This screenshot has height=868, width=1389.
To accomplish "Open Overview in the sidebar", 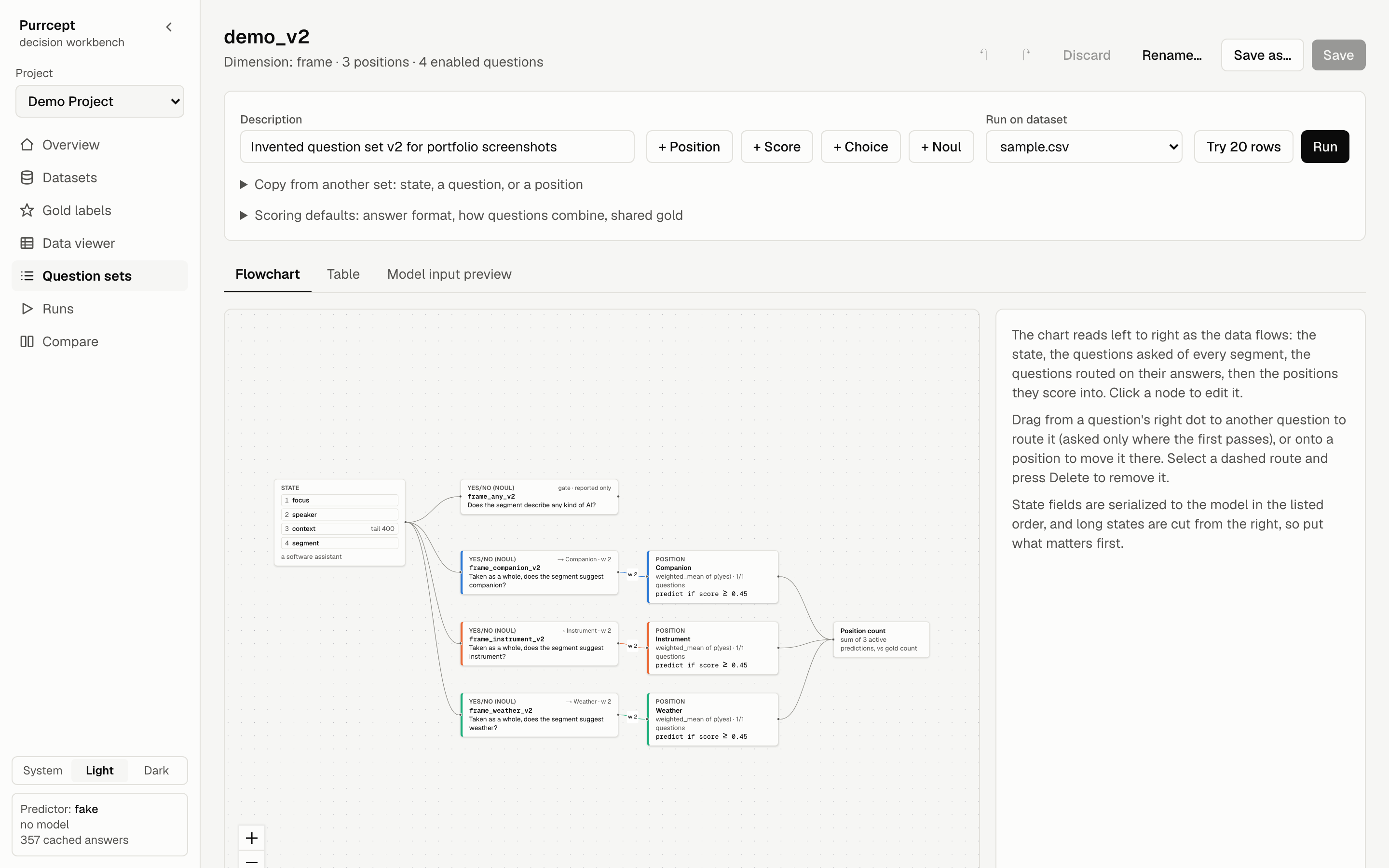I will point(100,145).
